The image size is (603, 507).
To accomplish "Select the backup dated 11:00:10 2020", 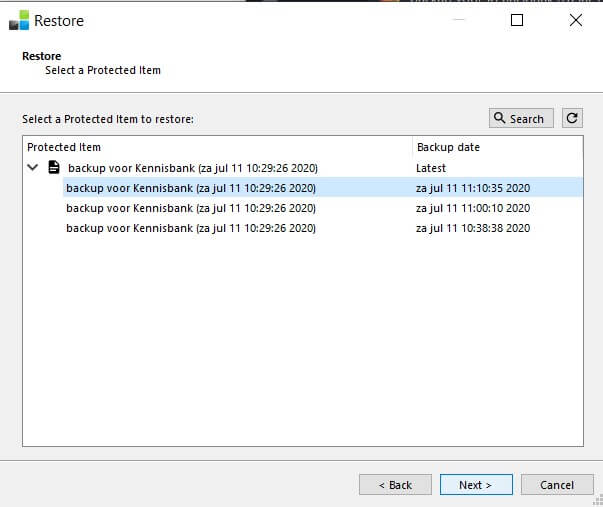I will pyautogui.click(x=323, y=208).
